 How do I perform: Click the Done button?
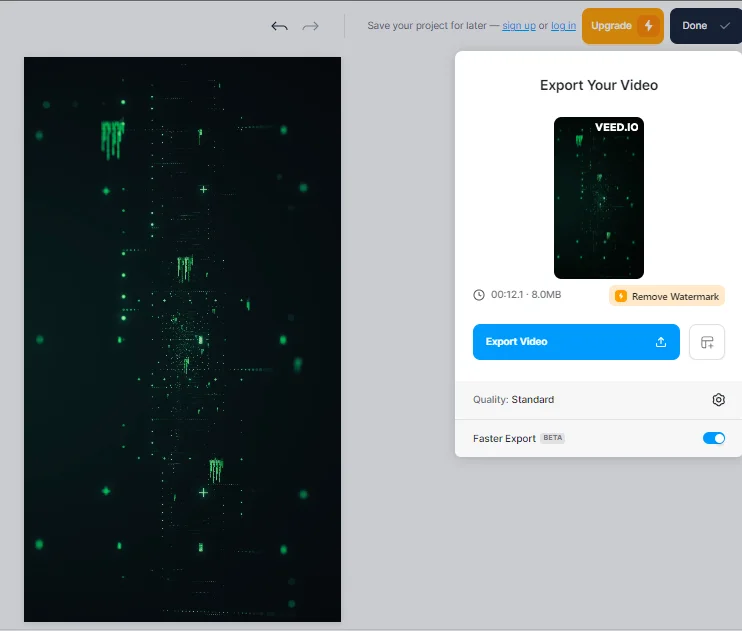[706, 26]
